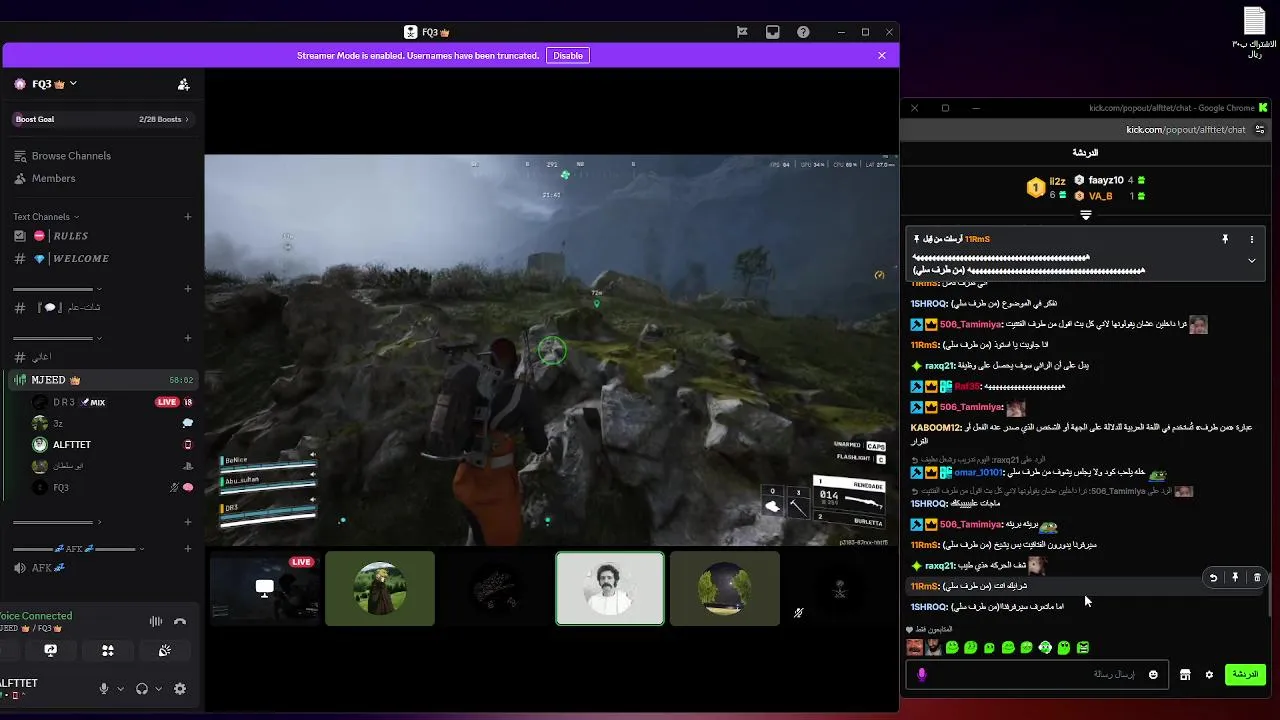The width and height of the screenshot is (1280, 720).
Task: Click the last green emote in quick emotes row
Action: tap(1083, 648)
